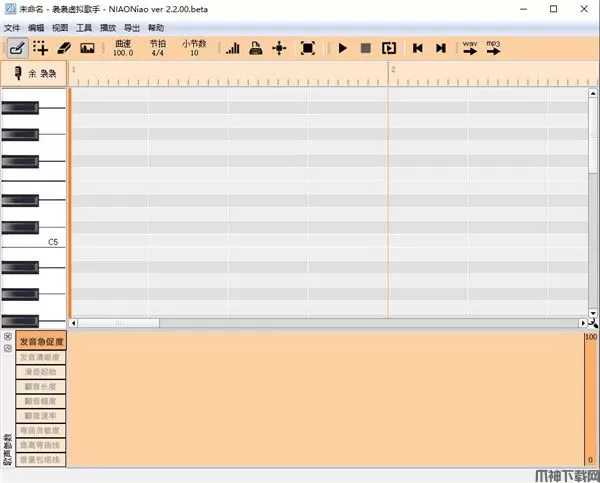Viewport: 600px width, 483px height.
Task: Click the horizontal scrollbar right arrow
Action: click(583, 323)
